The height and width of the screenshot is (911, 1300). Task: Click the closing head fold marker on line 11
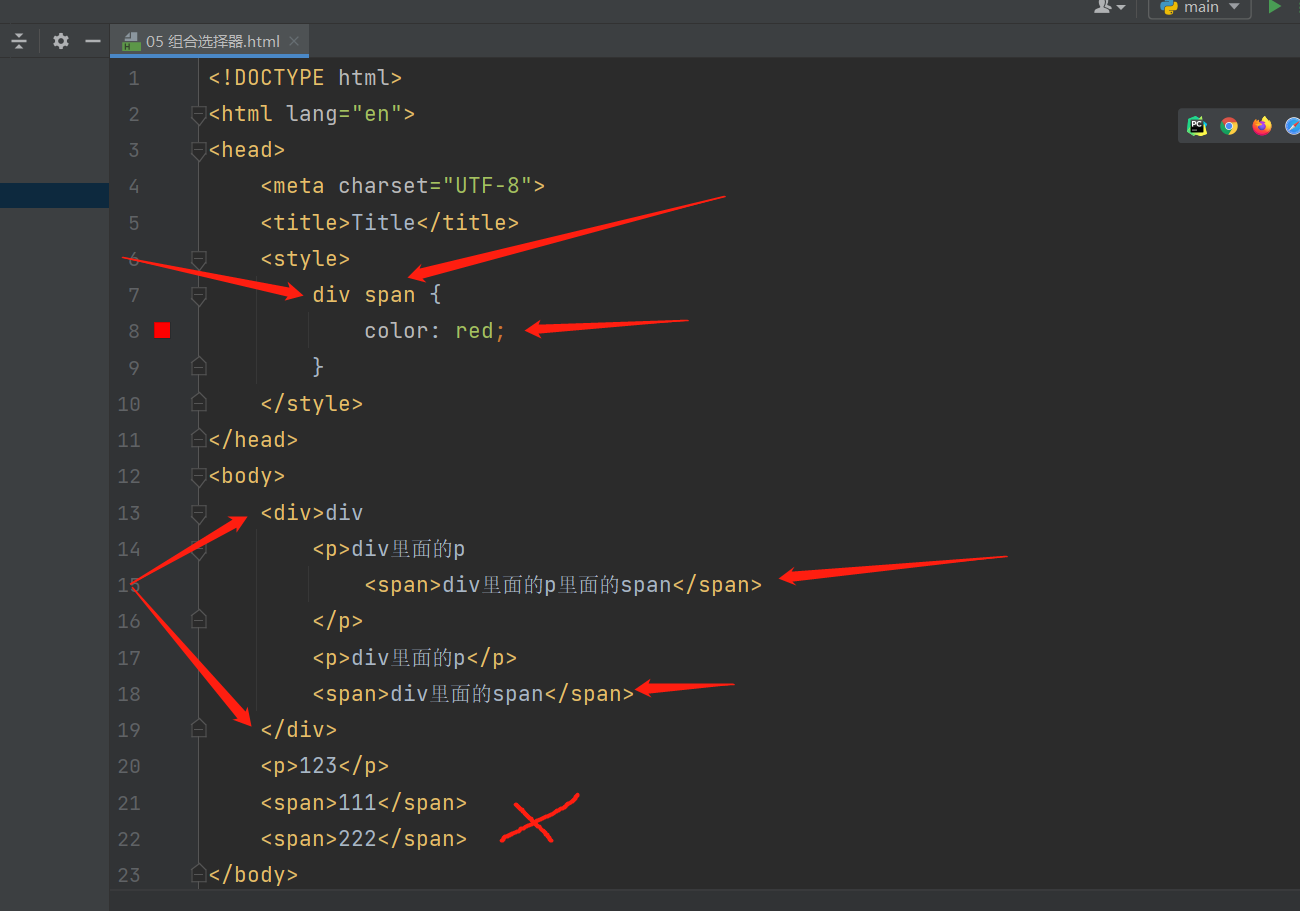coord(198,439)
